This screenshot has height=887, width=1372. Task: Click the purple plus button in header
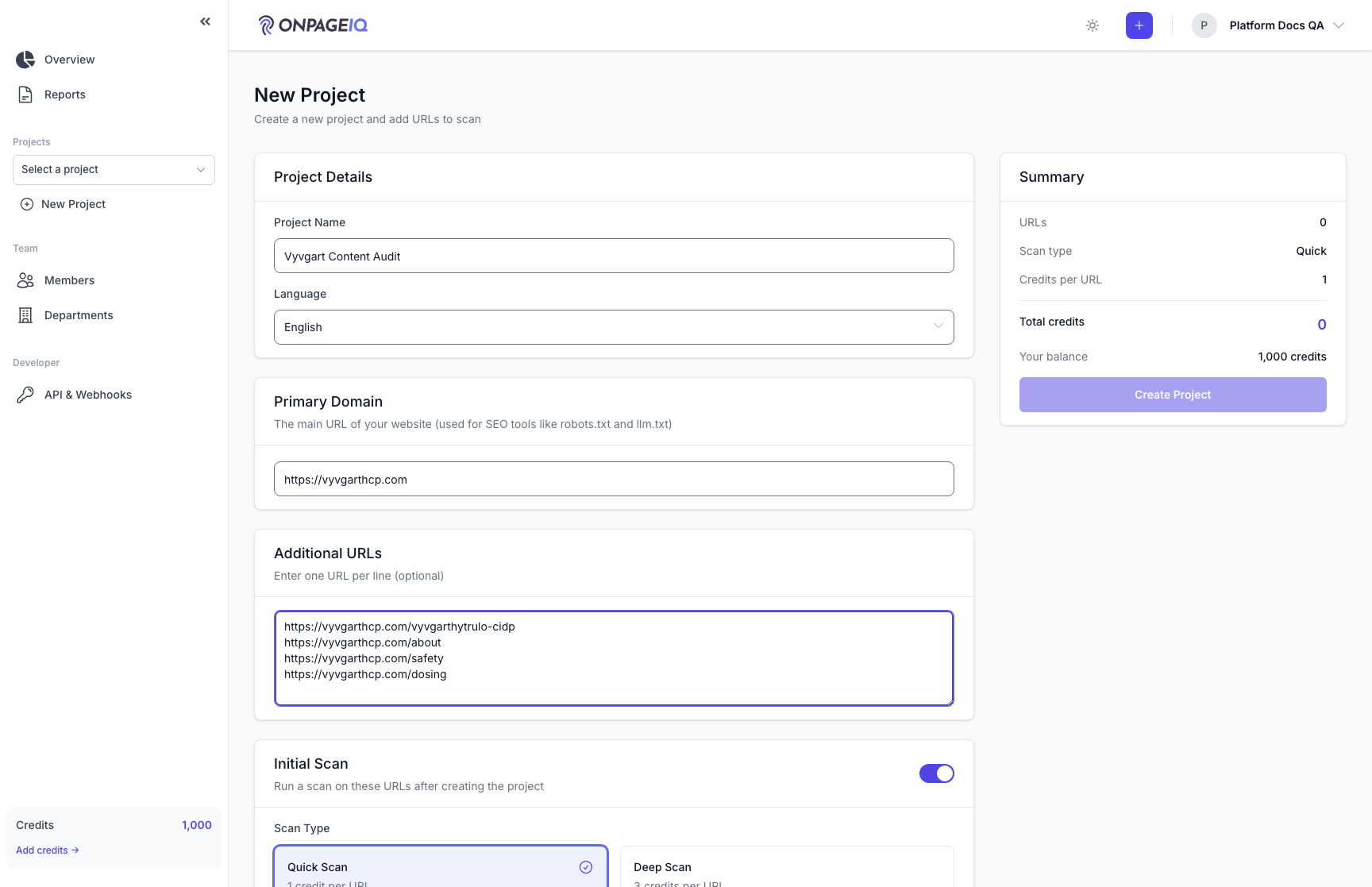tap(1139, 25)
